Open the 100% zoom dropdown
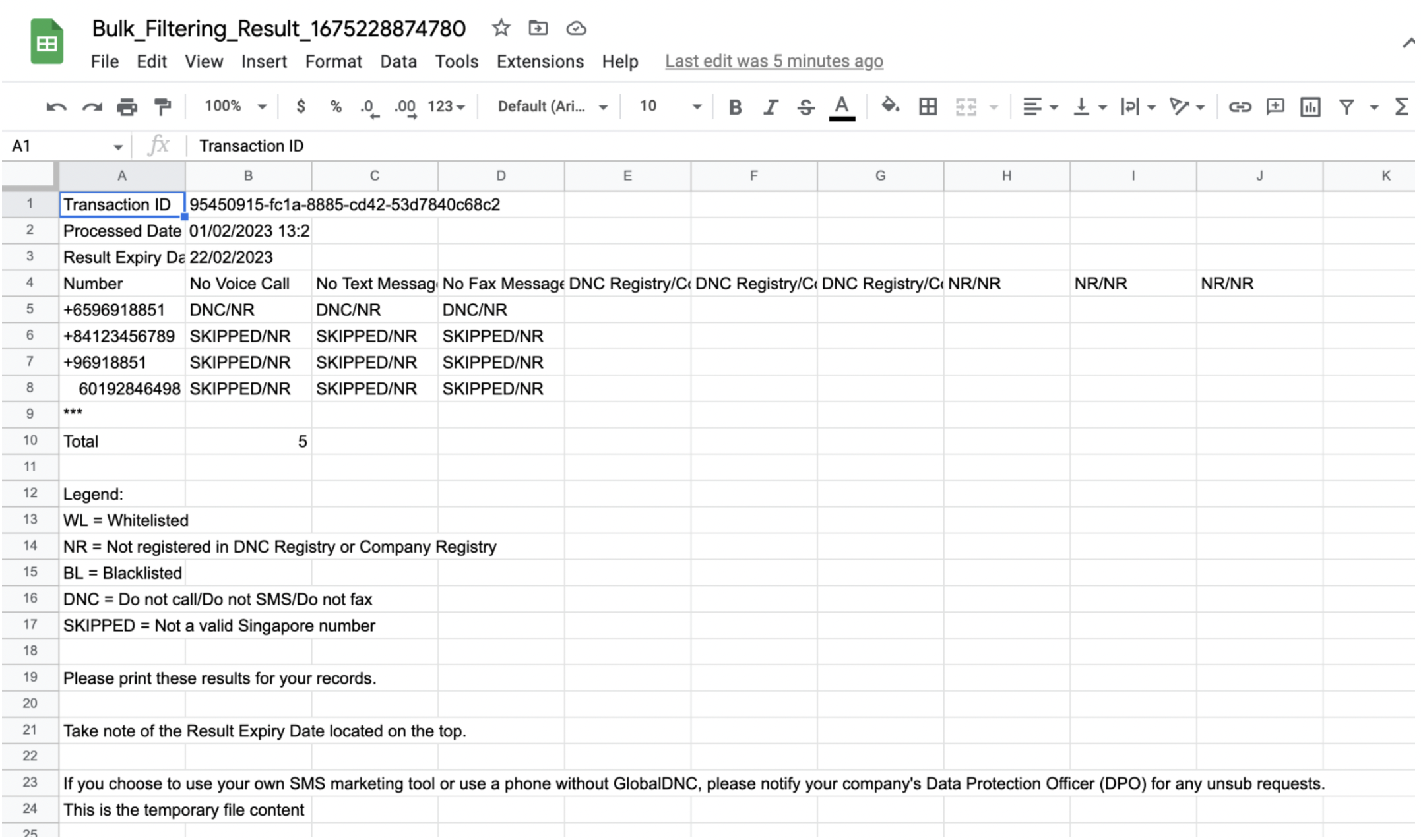 click(x=235, y=106)
